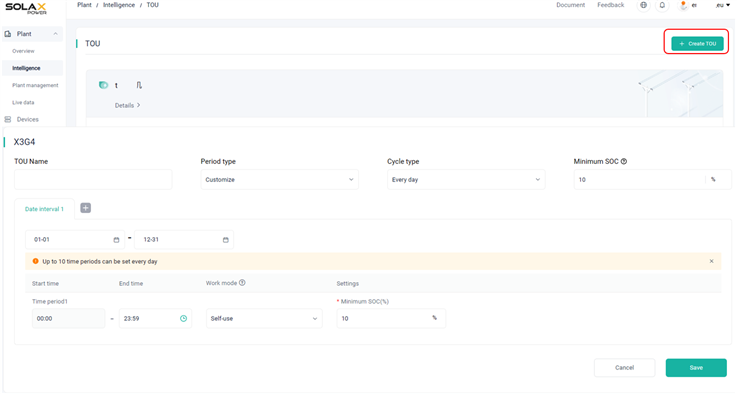The height and width of the screenshot is (394, 737).
Task: Click the user avatar icon
Action: point(683,5)
